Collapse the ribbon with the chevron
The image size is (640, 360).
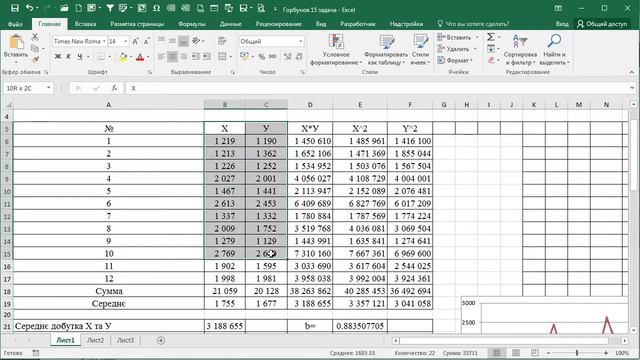click(x=632, y=72)
